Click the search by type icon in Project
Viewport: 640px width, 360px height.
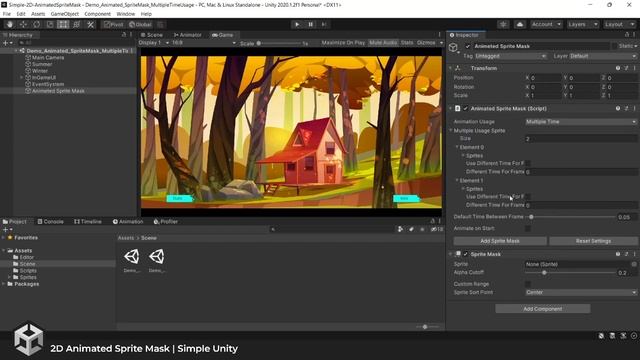tap(400, 229)
